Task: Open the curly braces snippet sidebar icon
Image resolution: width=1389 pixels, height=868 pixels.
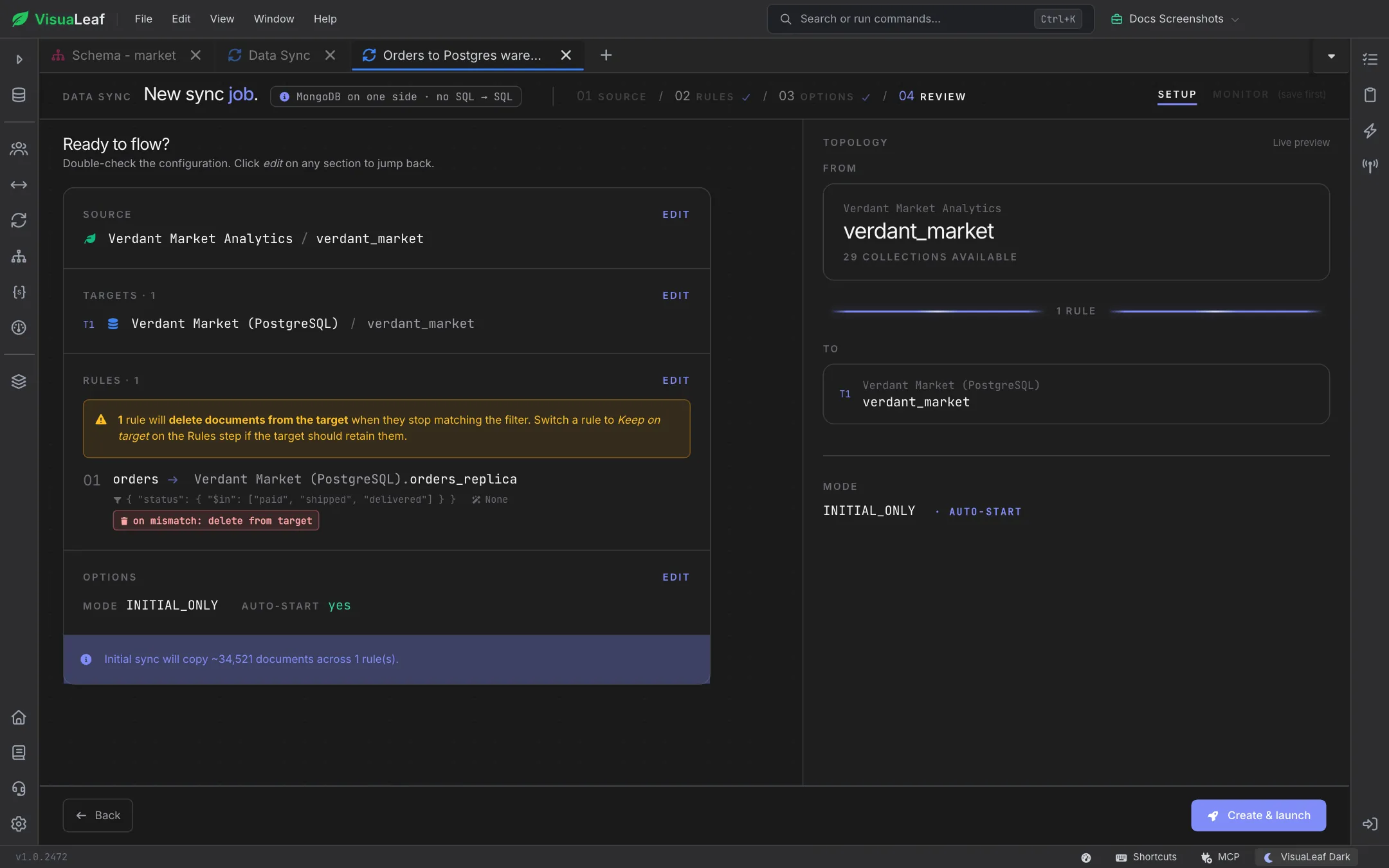Action: [x=19, y=292]
